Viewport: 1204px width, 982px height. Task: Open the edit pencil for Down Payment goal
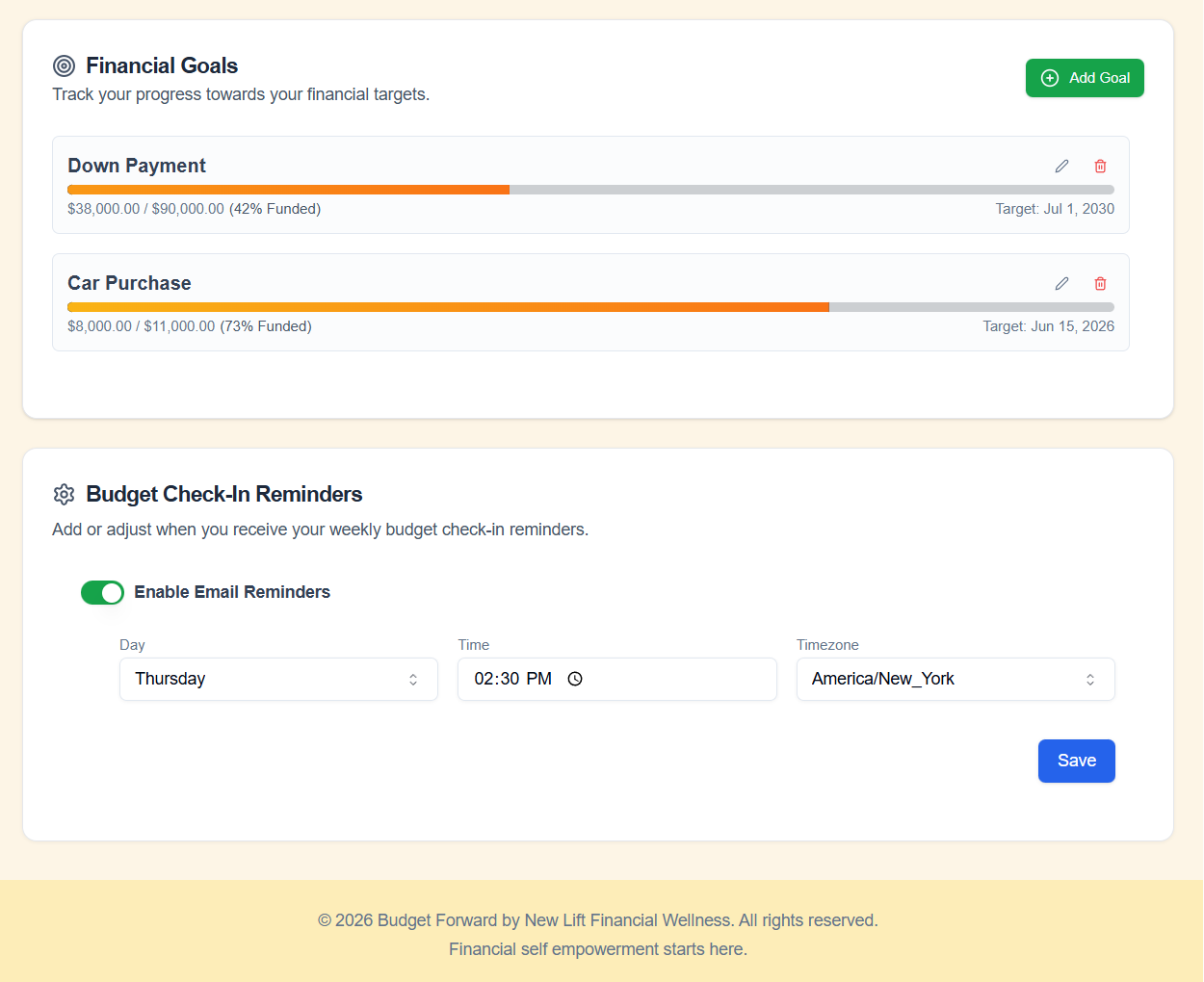point(1061,166)
